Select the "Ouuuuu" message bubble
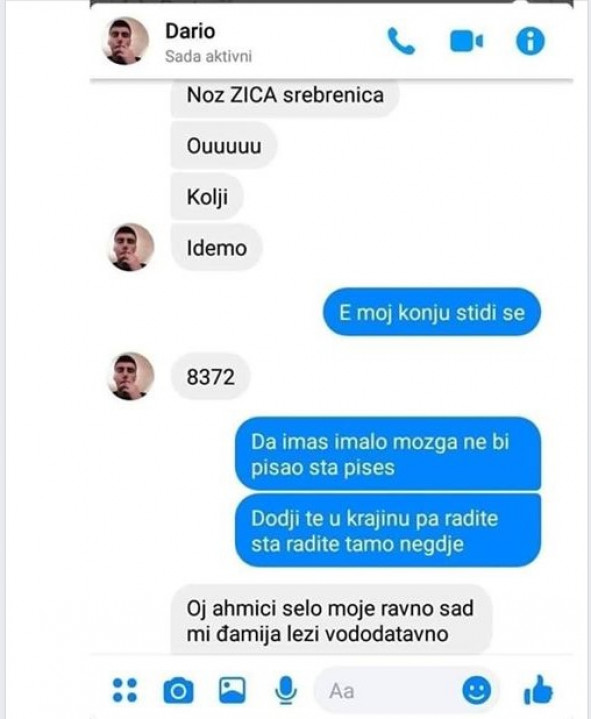Image resolution: width=591 pixels, height=719 pixels. (224, 146)
